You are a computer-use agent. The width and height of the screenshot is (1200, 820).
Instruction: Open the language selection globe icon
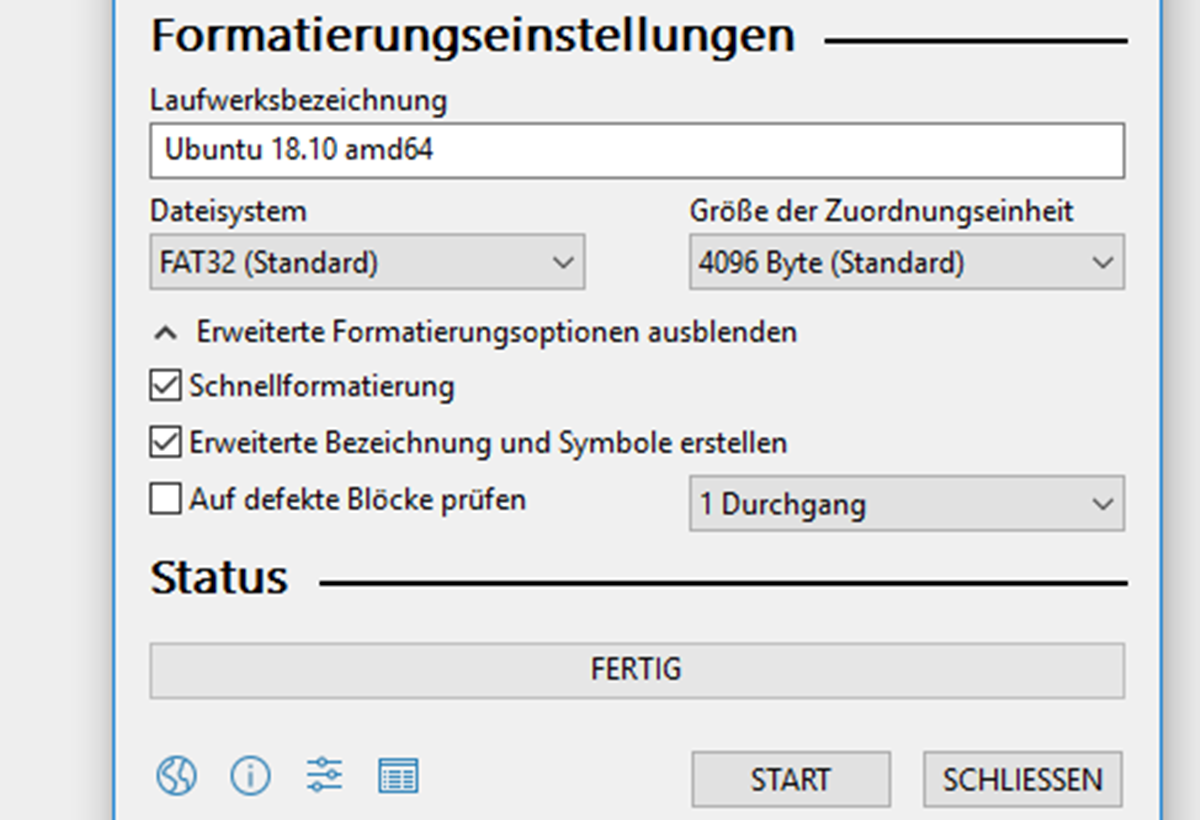point(176,775)
